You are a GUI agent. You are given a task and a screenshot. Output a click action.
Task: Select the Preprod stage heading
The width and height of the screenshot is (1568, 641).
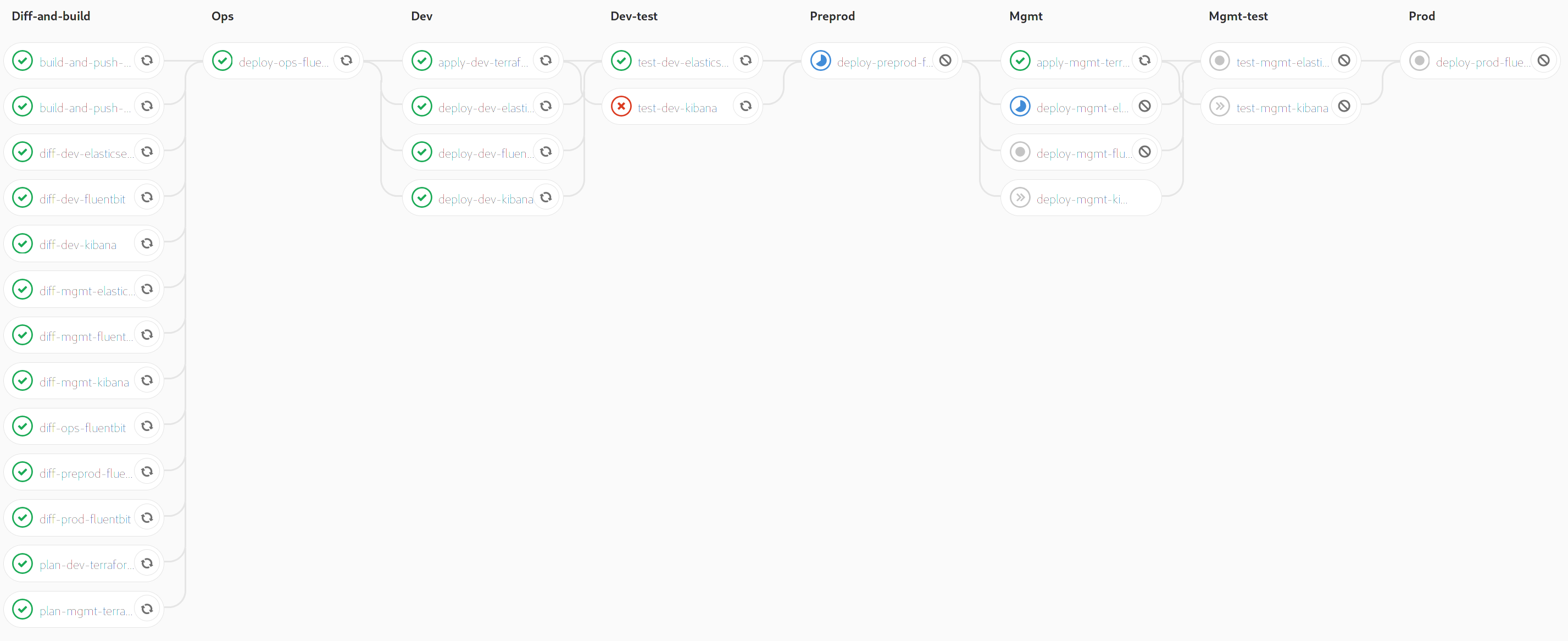(832, 16)
